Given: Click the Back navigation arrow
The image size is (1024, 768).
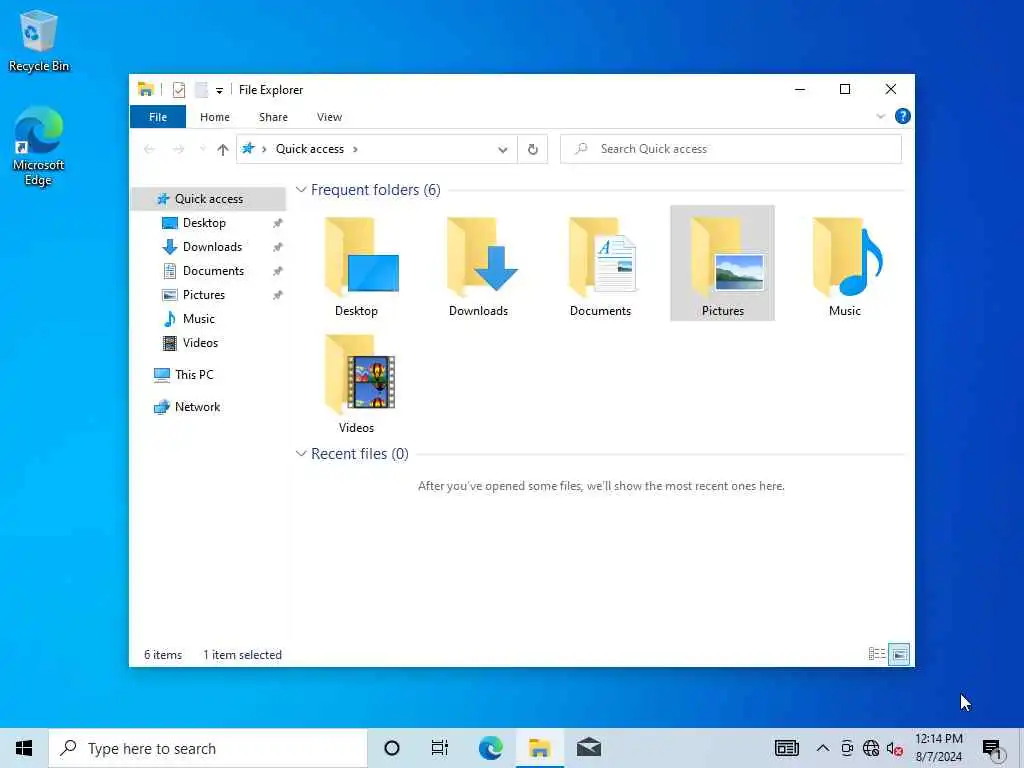Looking at the screenshot, I should [150, 150].
